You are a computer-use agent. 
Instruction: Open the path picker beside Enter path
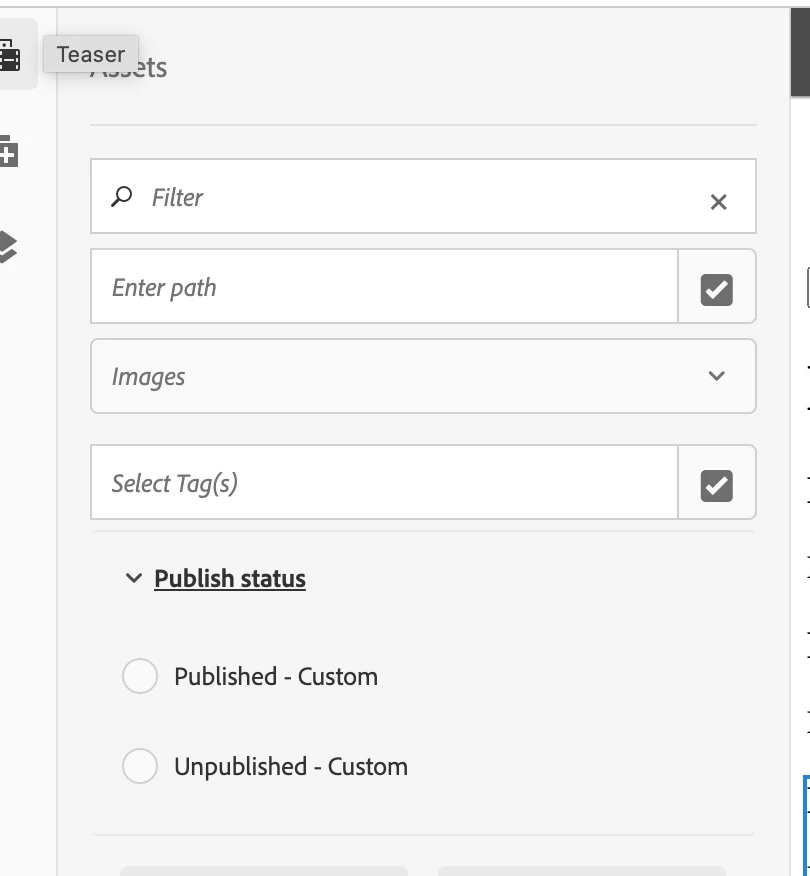pos(717,289)
